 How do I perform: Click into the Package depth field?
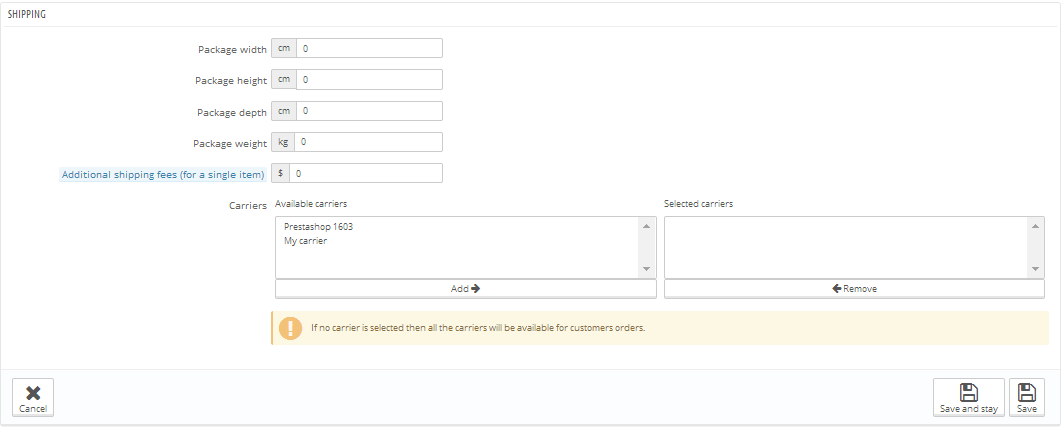[x=369, y=111]
